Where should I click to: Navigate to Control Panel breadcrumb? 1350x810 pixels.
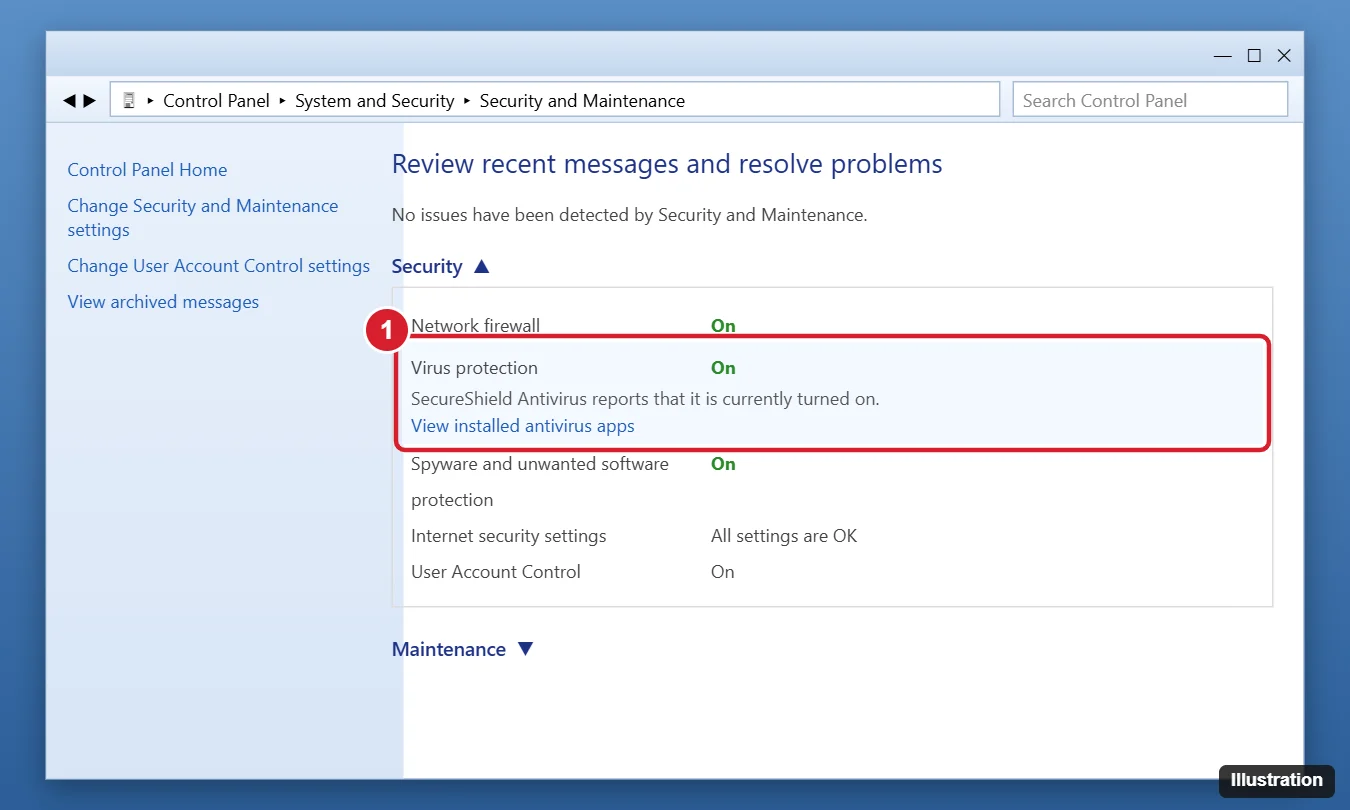(x=216, y=101)
